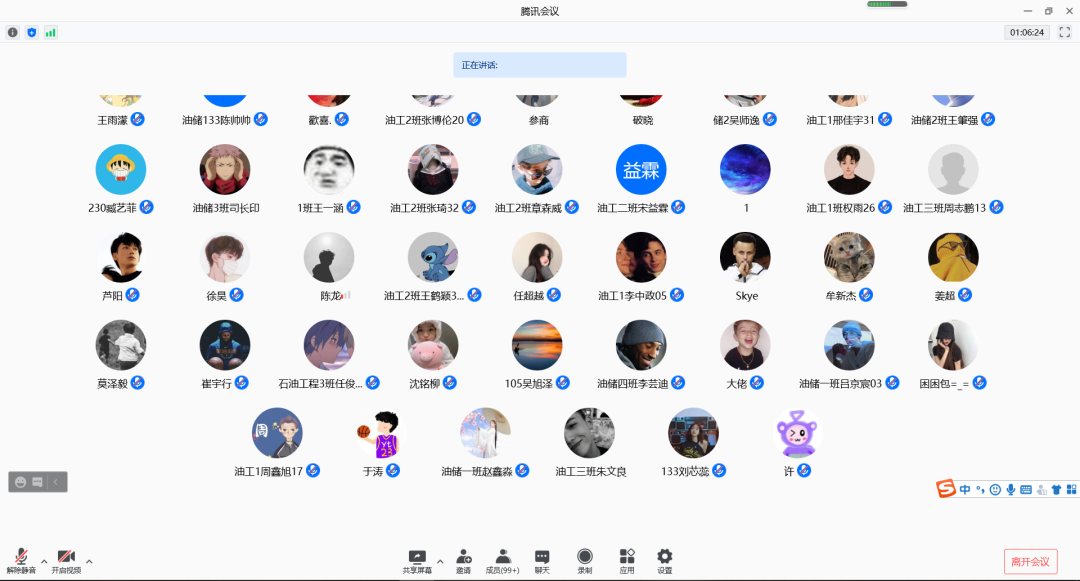1080x581 pixels.
Task: Open the Invite (邀请) option
Action: point(464,561)
